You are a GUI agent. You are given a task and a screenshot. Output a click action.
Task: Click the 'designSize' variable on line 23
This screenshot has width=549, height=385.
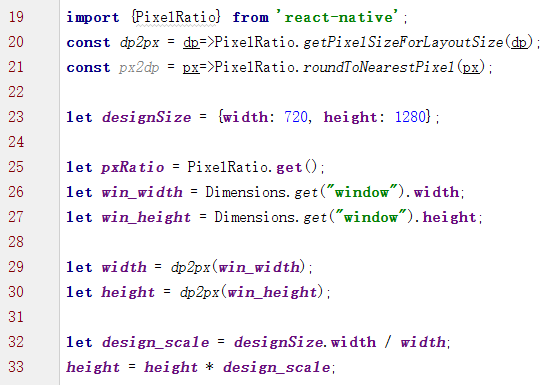pos(147,118)
